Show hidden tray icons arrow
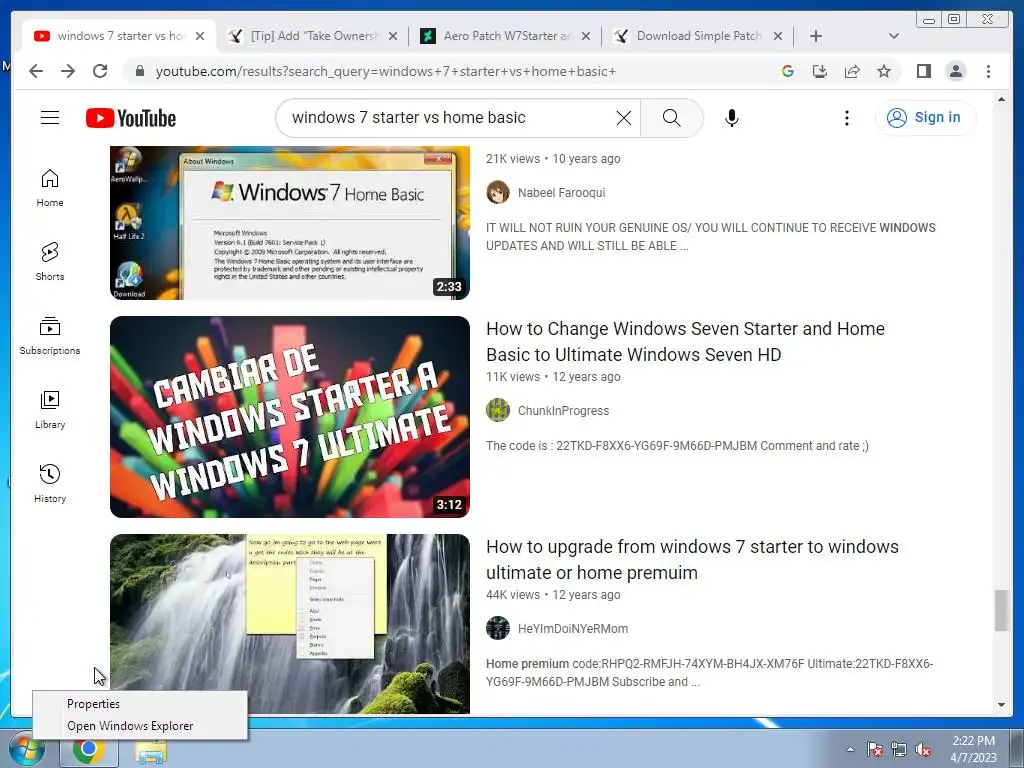1024x768 pixels. pos(850,749)
